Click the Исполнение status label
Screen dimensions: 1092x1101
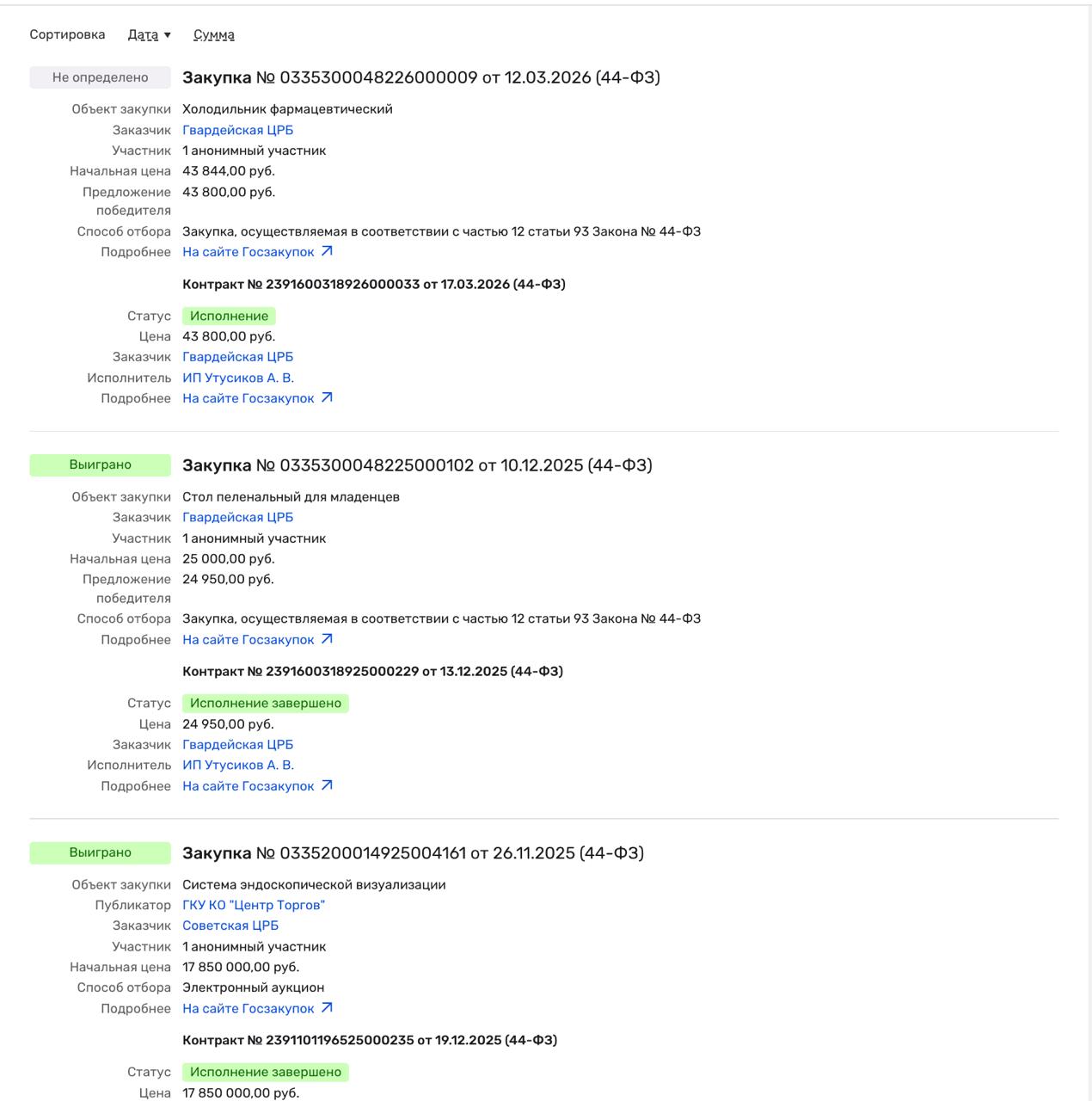tap(229, 316)
